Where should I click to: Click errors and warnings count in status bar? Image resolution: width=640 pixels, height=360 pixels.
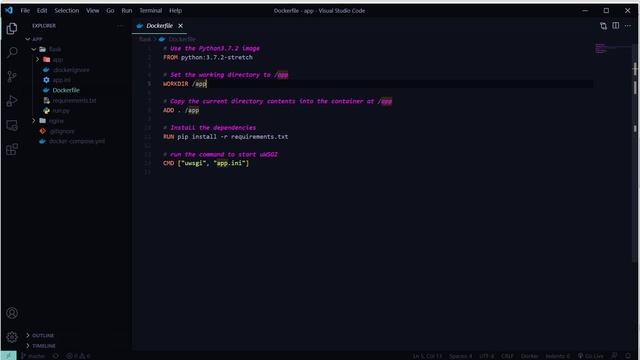click(78, 356)
